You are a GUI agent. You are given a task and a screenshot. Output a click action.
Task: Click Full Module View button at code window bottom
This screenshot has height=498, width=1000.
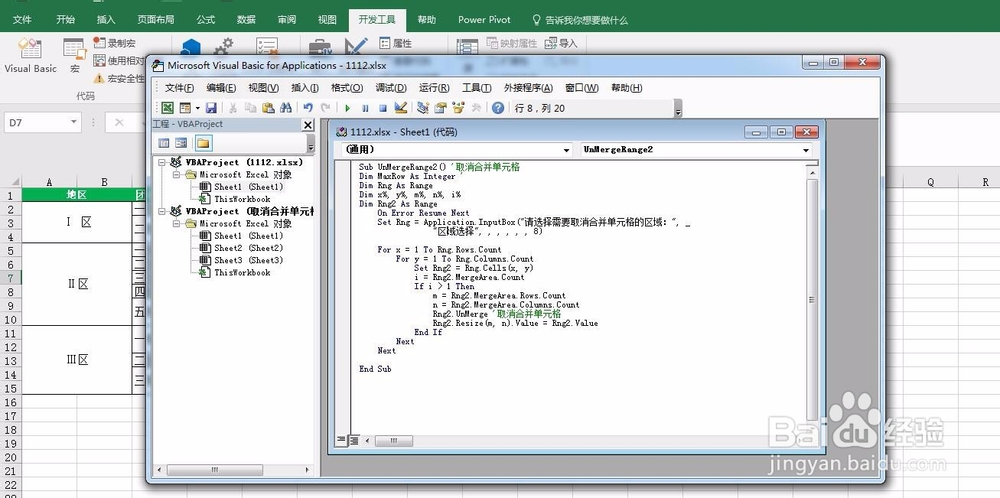coord(353,440)
